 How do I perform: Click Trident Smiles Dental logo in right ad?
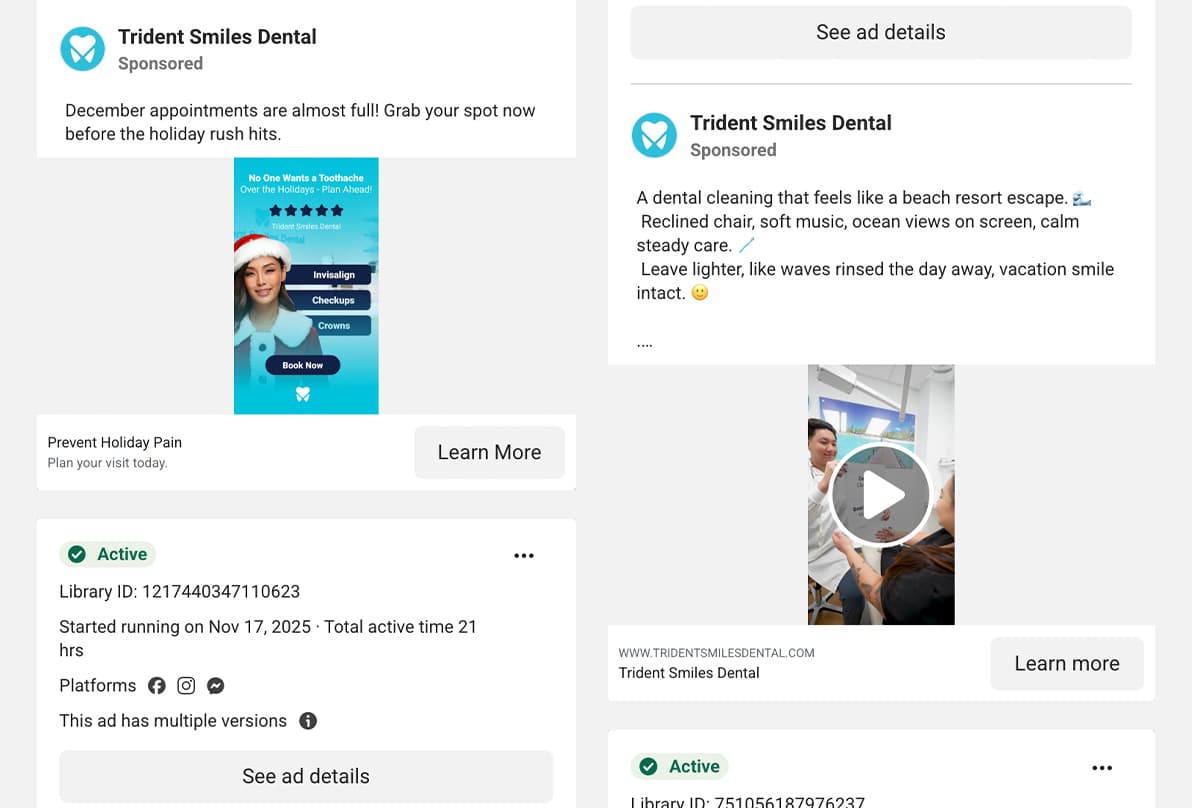[x=654, y=135]
